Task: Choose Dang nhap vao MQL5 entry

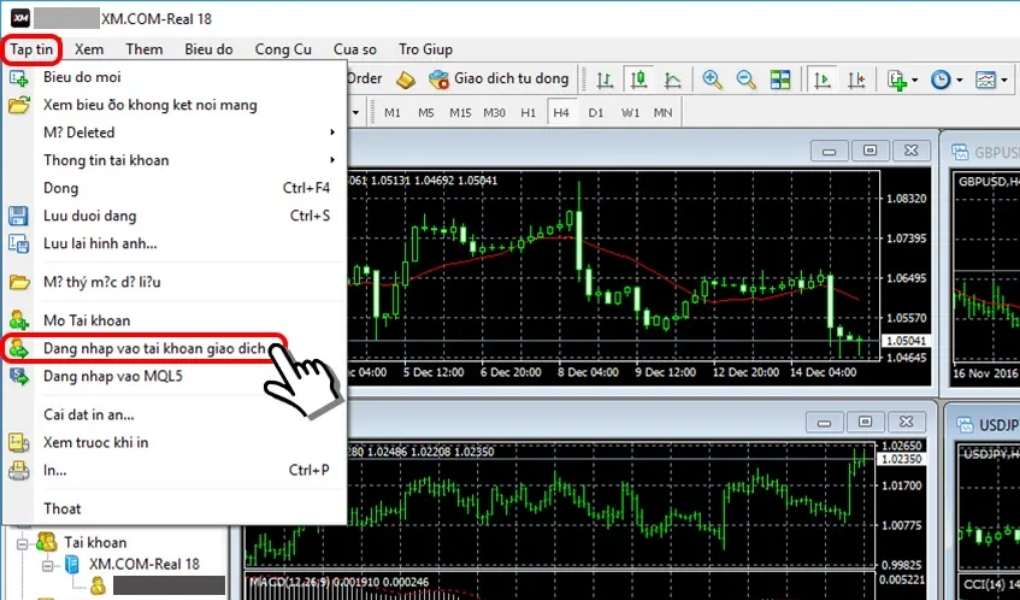Action: pyautogui.click(x=174, y=376)
